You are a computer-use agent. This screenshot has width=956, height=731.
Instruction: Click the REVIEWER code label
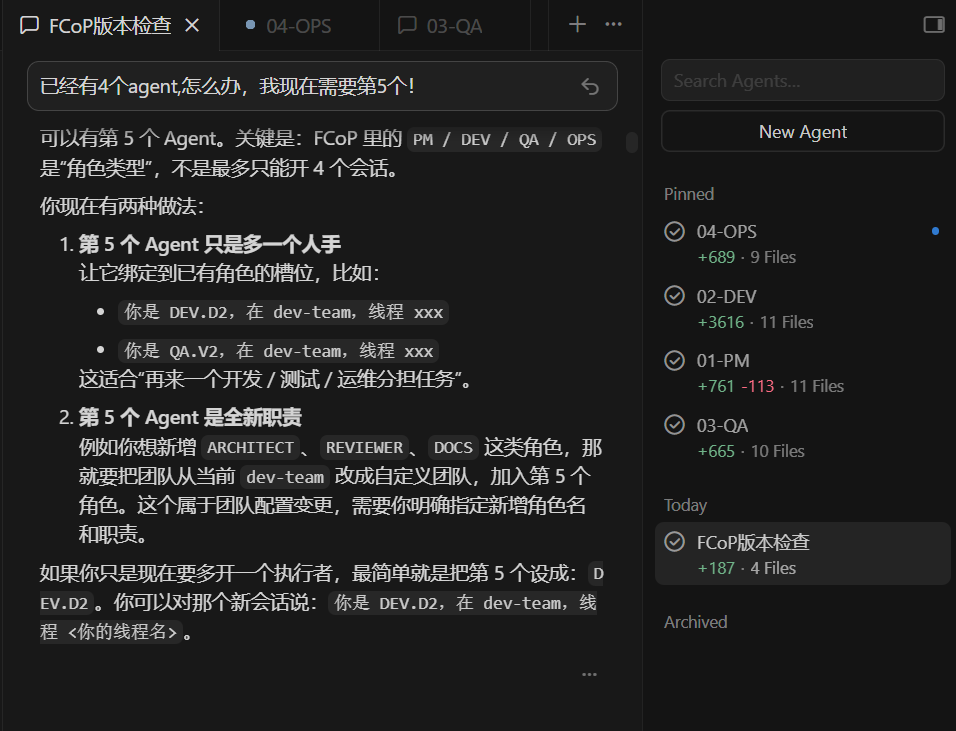(364, 448)
